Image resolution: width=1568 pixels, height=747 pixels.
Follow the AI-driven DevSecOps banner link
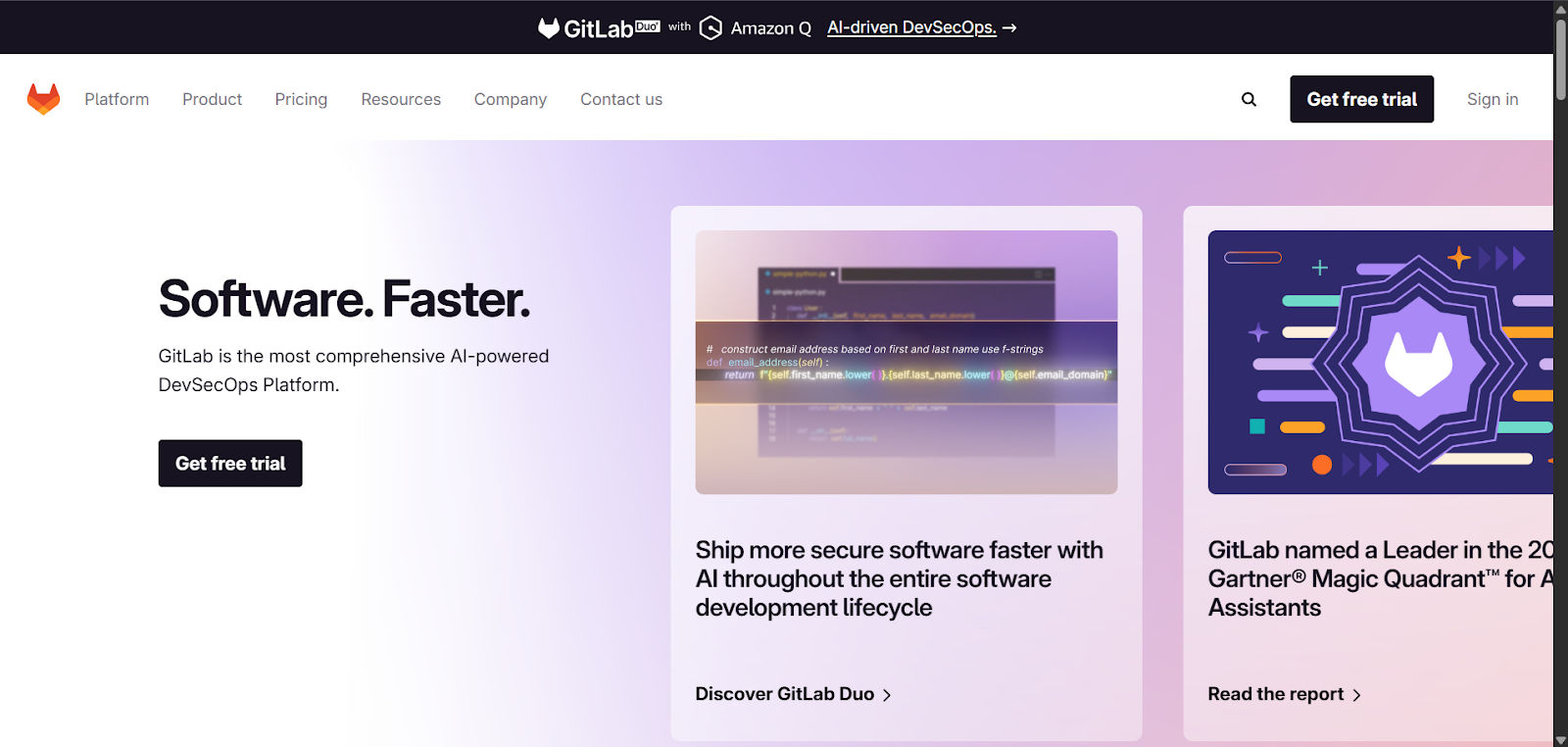click(x=911, y=27)
